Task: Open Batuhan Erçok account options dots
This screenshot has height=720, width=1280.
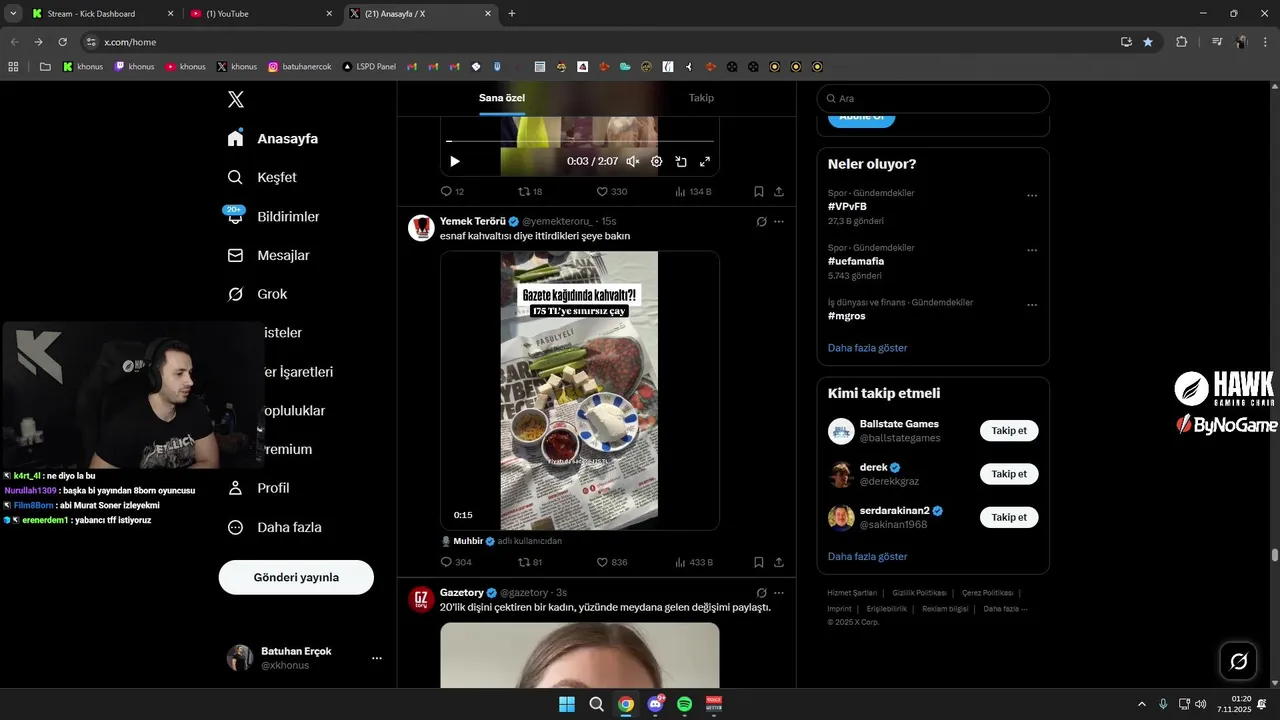Action: (377, 658)
